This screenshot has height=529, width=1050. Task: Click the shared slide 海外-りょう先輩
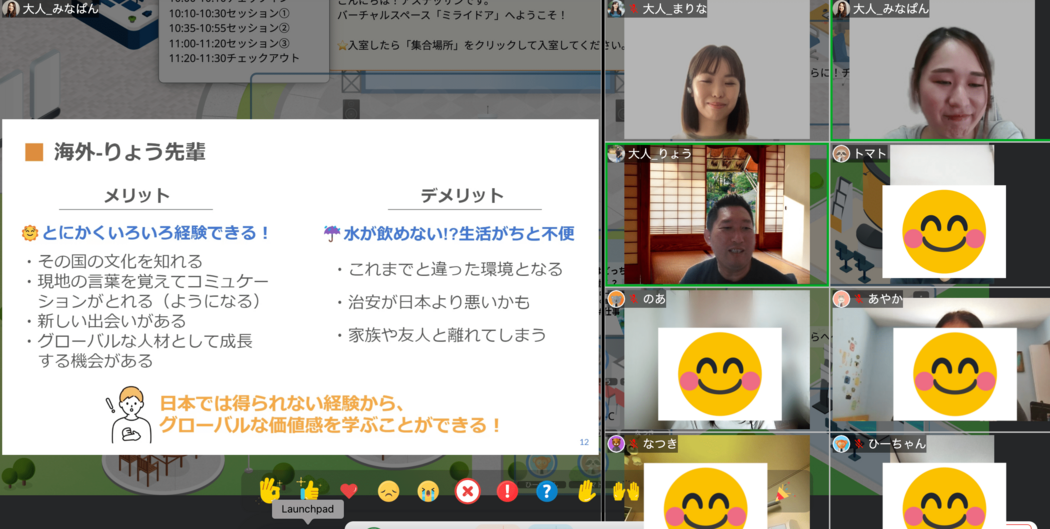coord(300,287)
